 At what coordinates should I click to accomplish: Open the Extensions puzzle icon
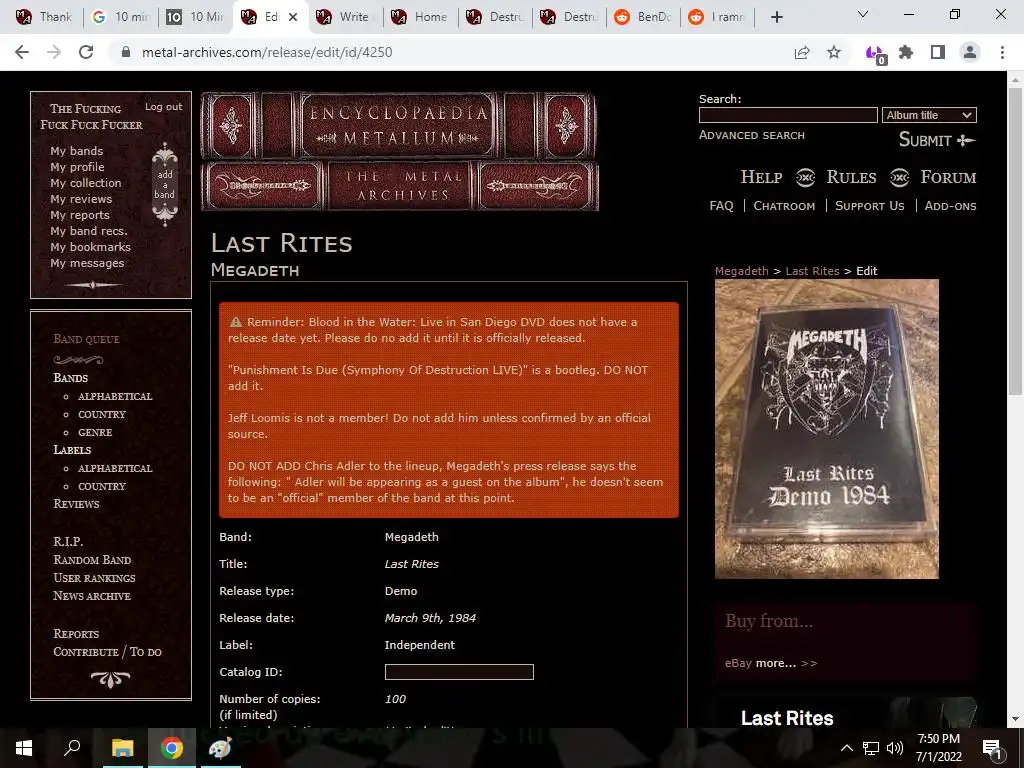(x=906, y=52)
